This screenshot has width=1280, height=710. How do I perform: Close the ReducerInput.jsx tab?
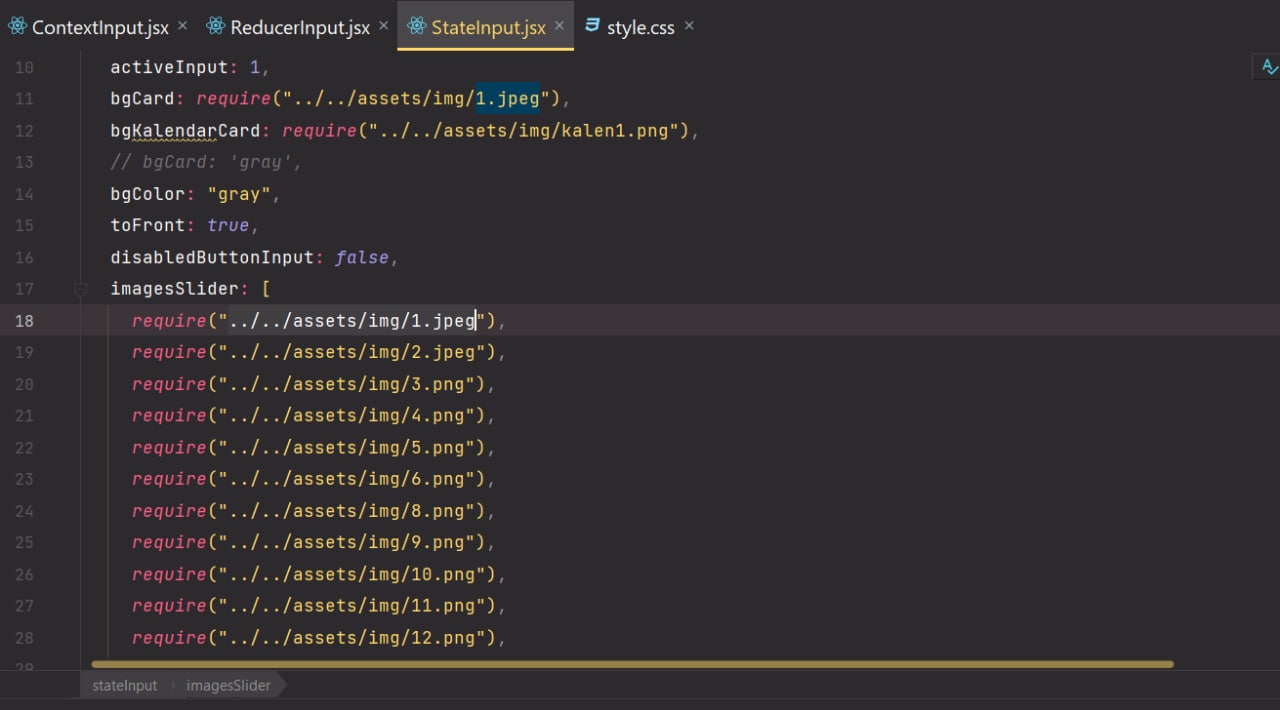click(x=383, y=27)
